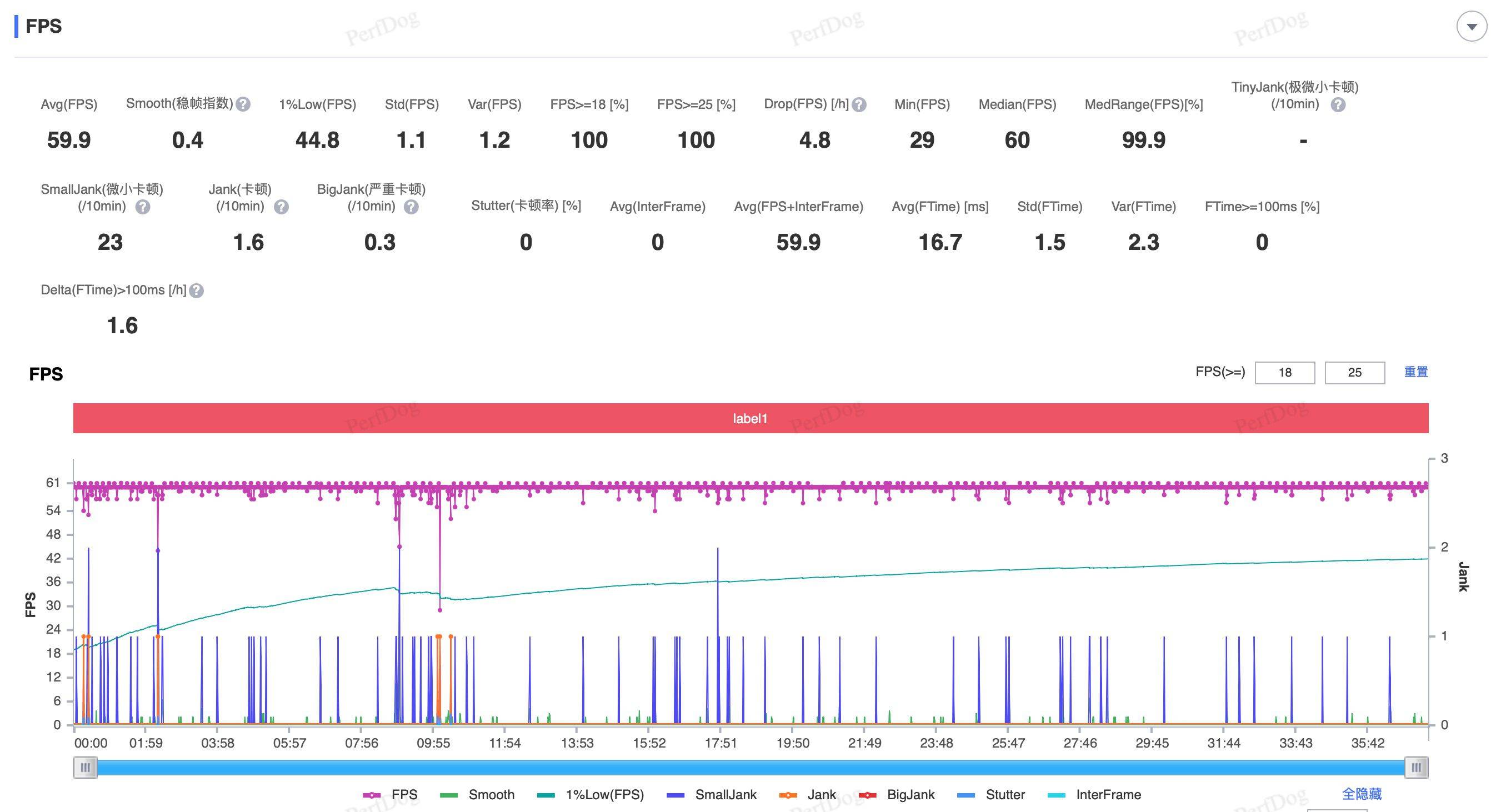Click help icon beside BigJank (/10min)
Viewport: 1491px width, 812px height.
[x=411, y=207]
